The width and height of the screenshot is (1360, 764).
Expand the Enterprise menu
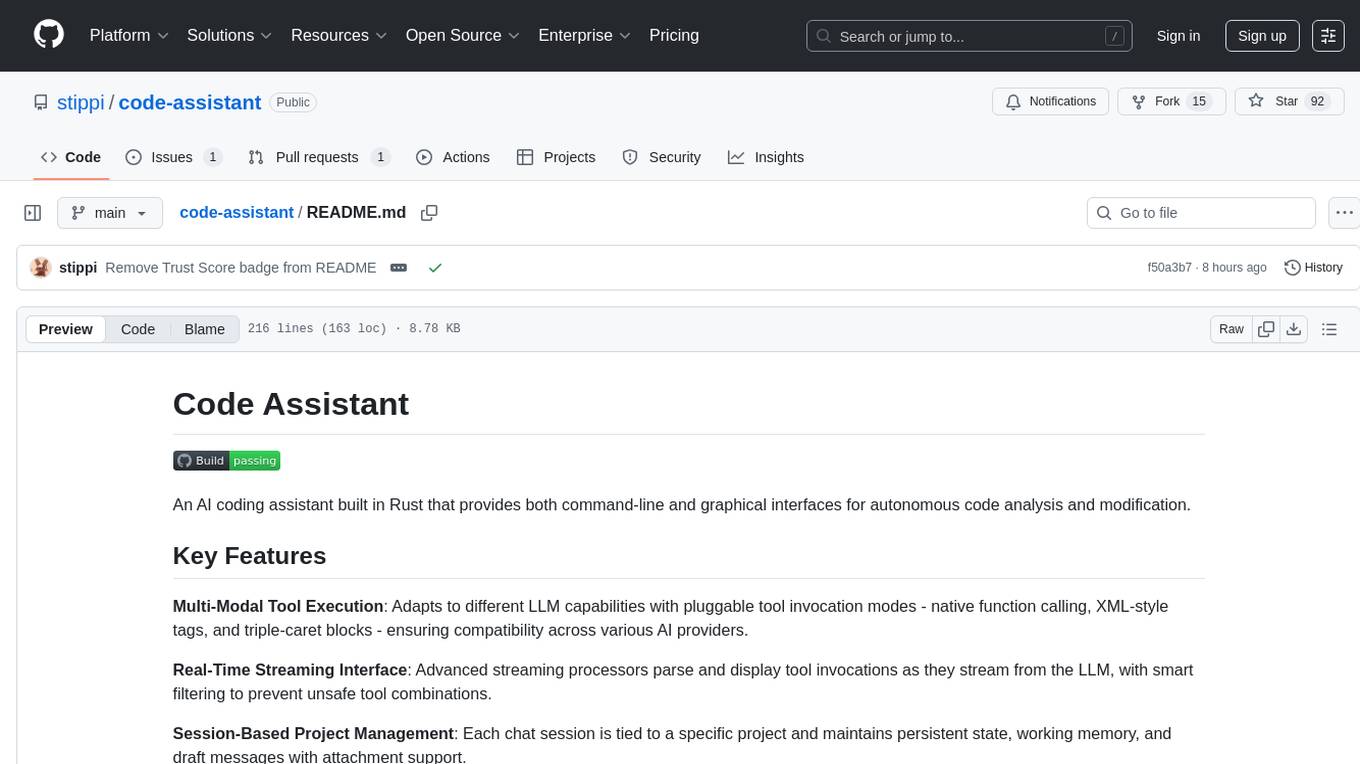(585, 35)
